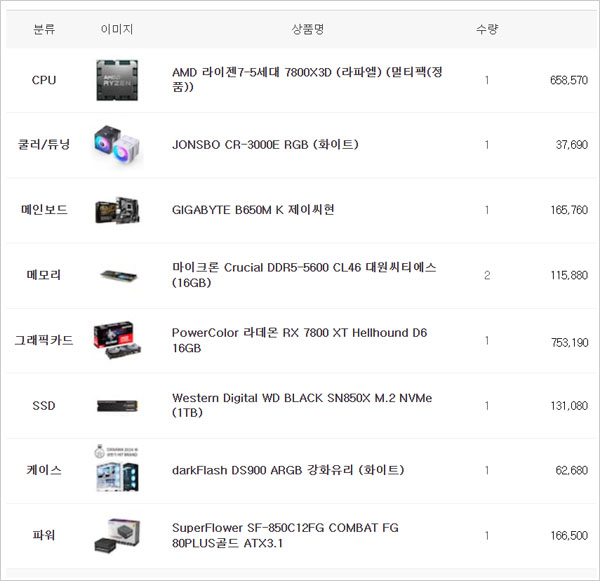Click the 분류 column header
The image size is (600, 581).
[x=44, y=29]
